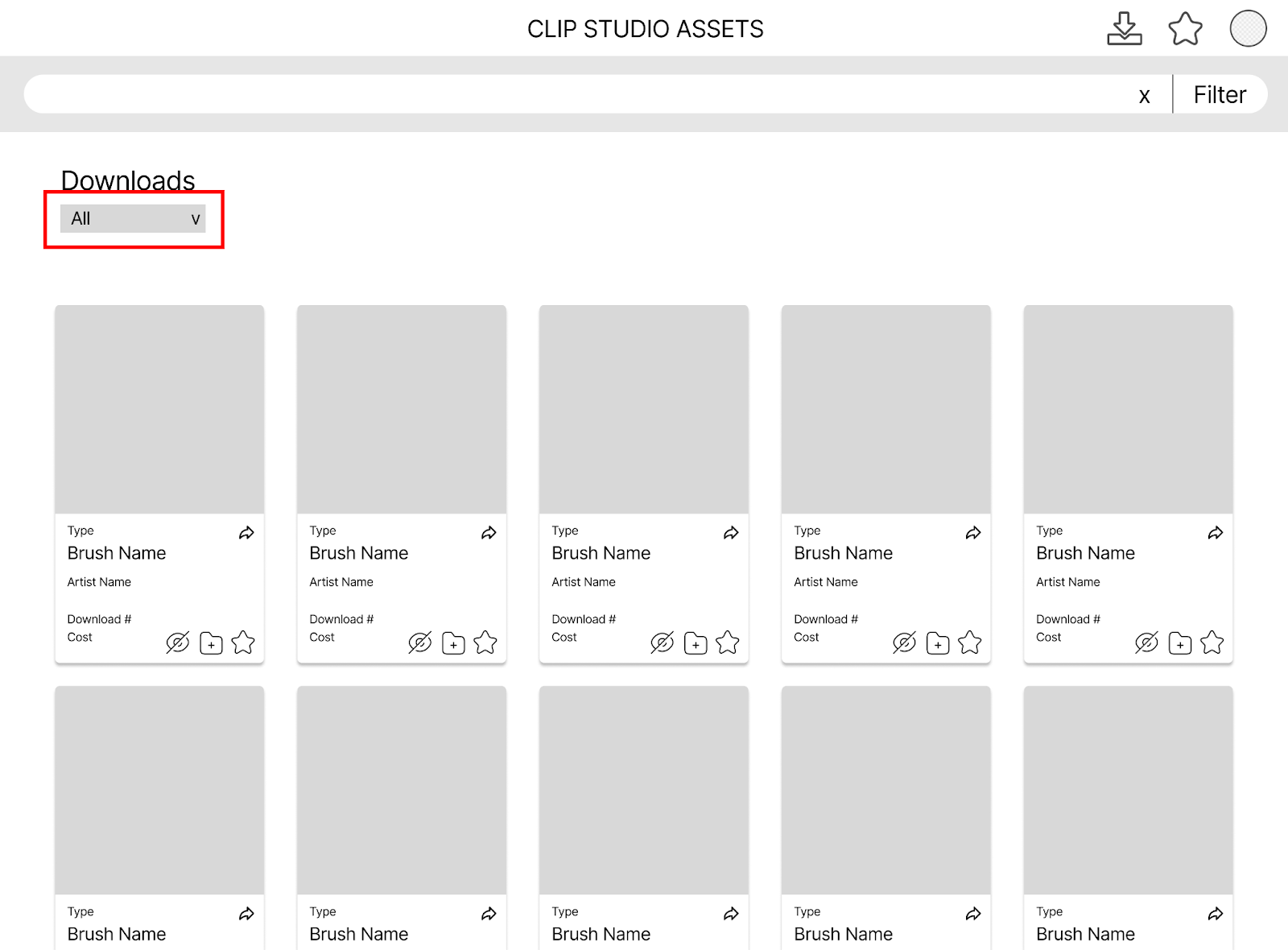Share the second brush card in top row

point(489,533)
